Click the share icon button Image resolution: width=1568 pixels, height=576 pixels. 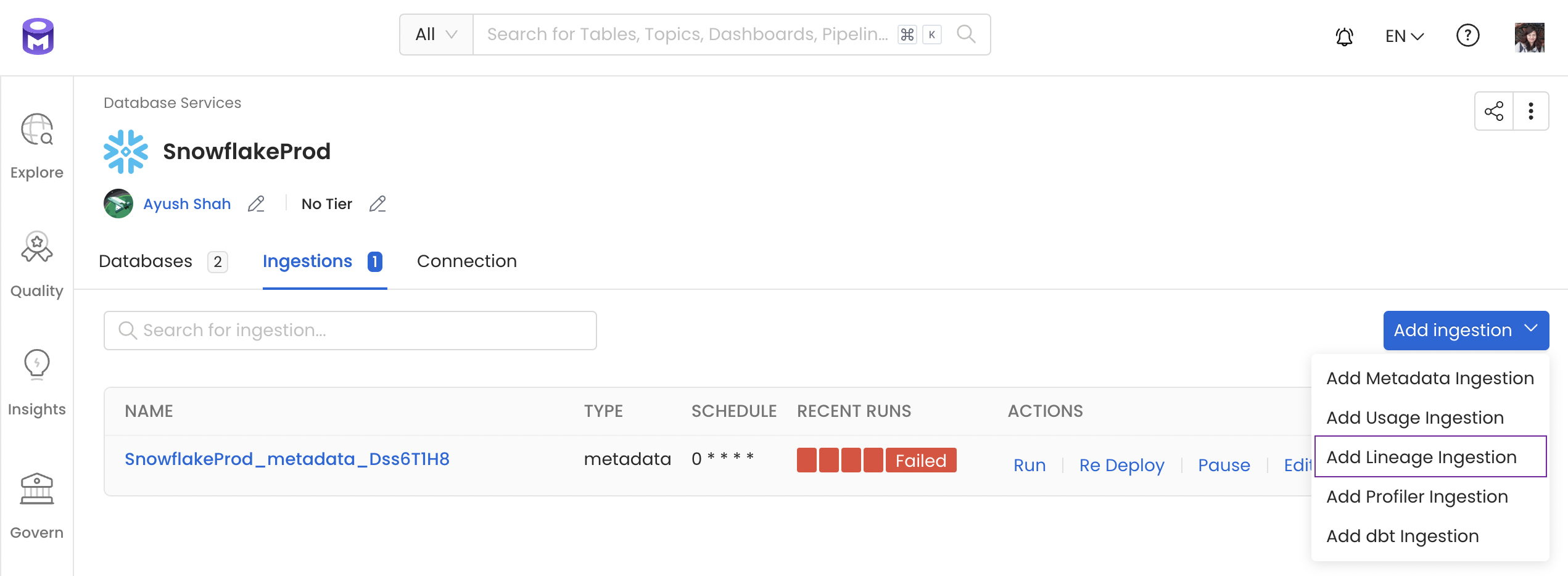coord(1493,111)
